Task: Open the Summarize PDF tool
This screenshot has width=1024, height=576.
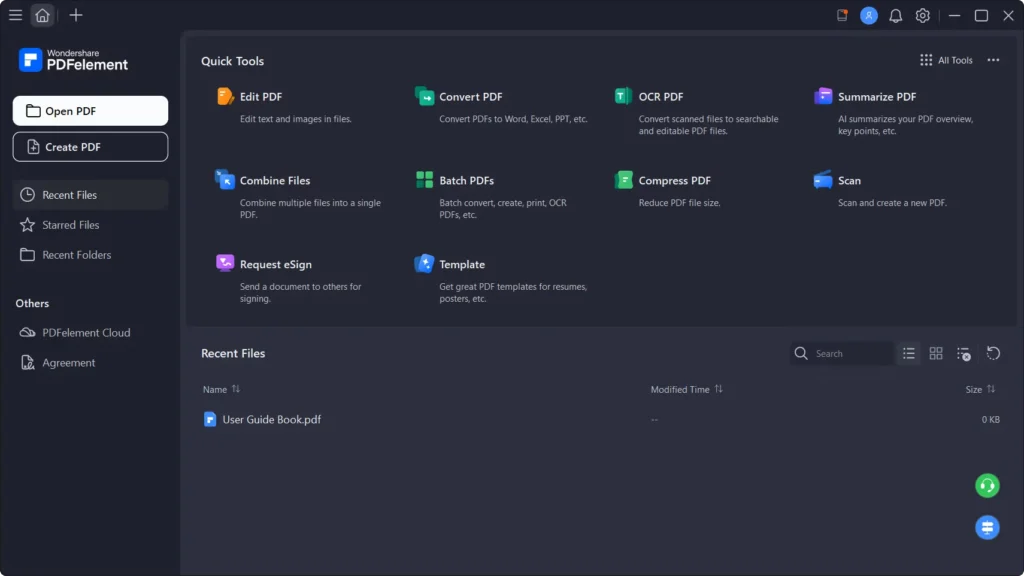Action: (x=878, y=96)
